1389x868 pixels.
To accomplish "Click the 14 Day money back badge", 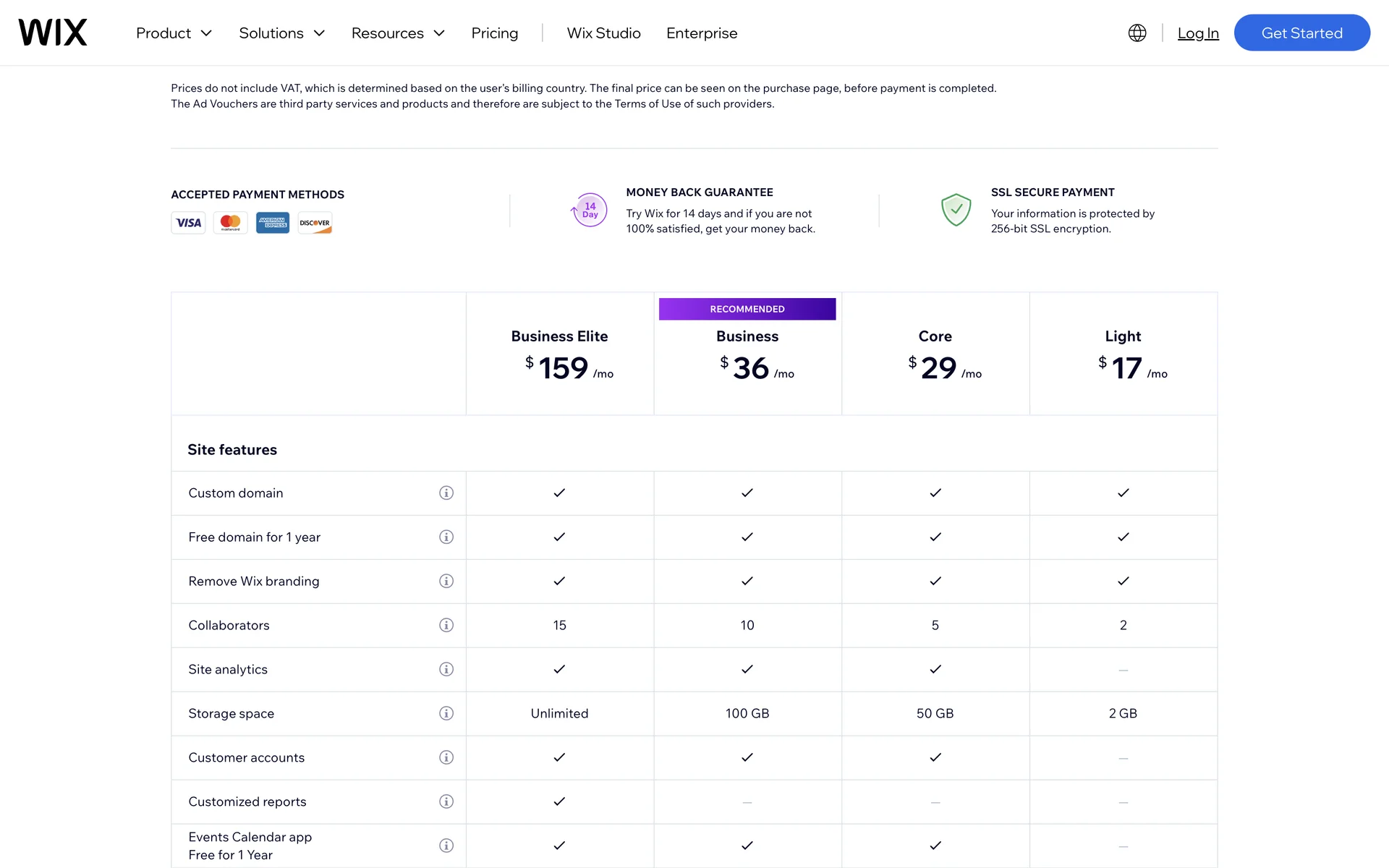I will (x=590, y=210).
